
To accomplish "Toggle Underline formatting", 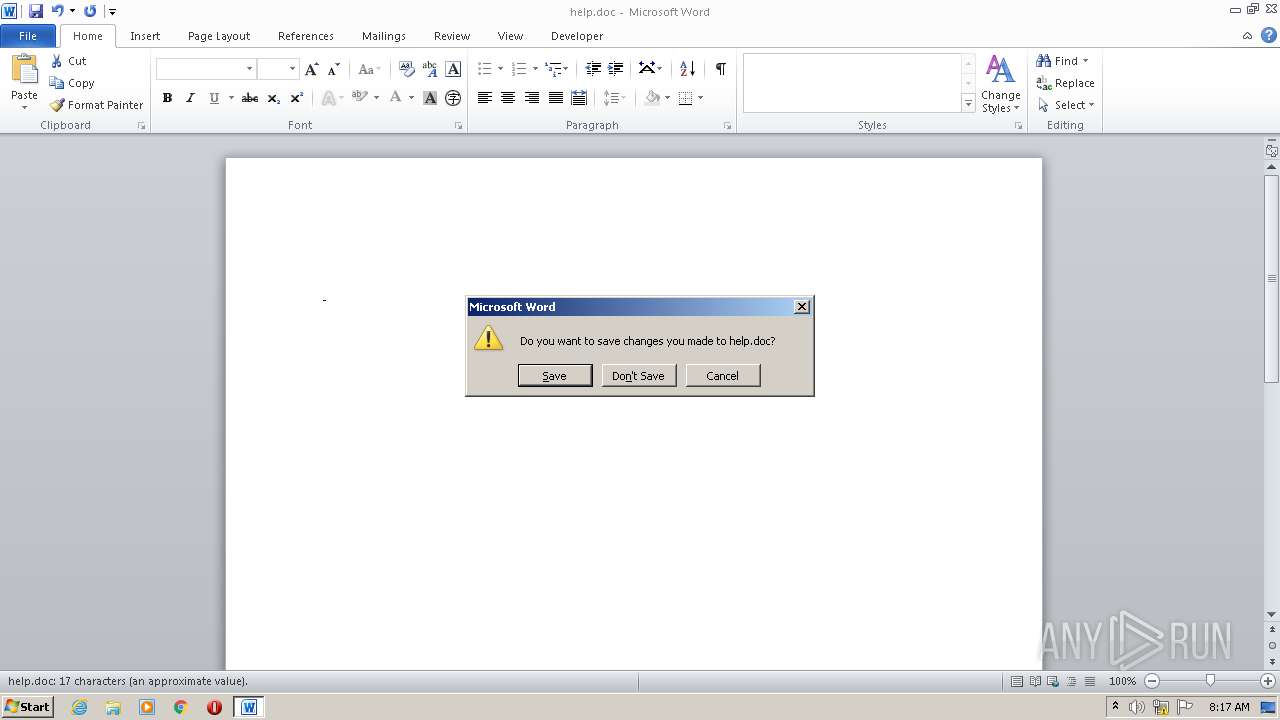I will 213,98.
